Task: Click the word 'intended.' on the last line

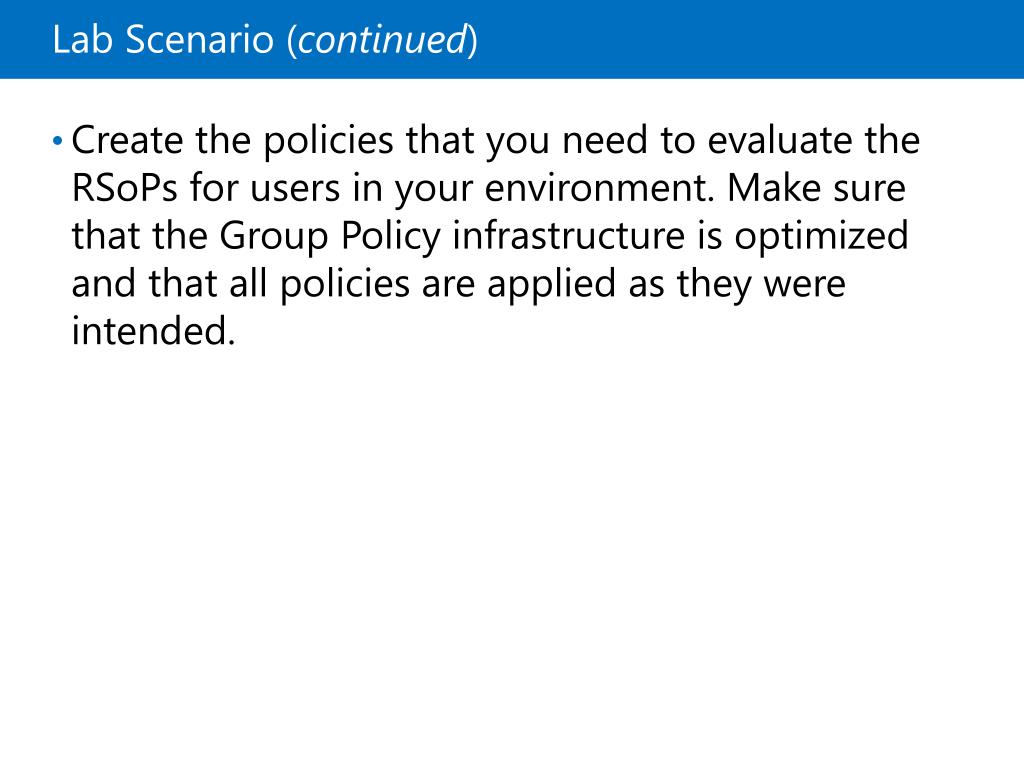Action: (x=153, y=330)
